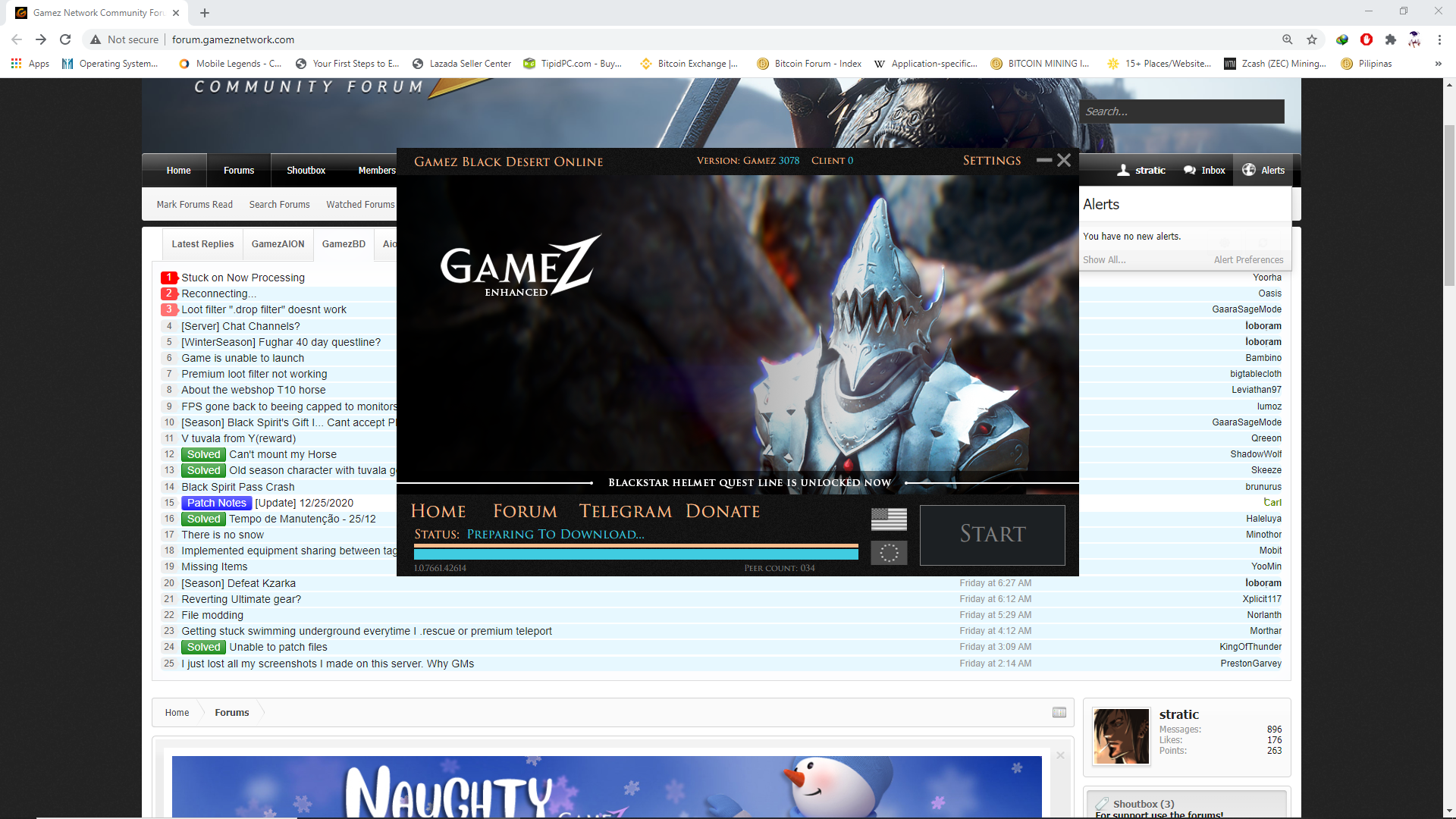Go back to the previous page

17,39
